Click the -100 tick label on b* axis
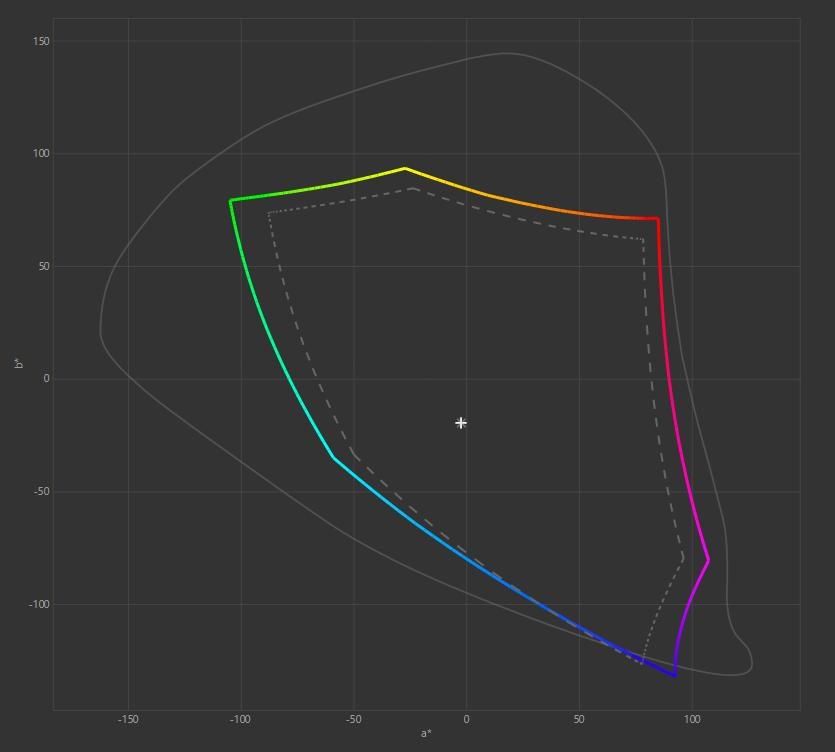Viewport: 835px width, 752px height. [39, 604]
